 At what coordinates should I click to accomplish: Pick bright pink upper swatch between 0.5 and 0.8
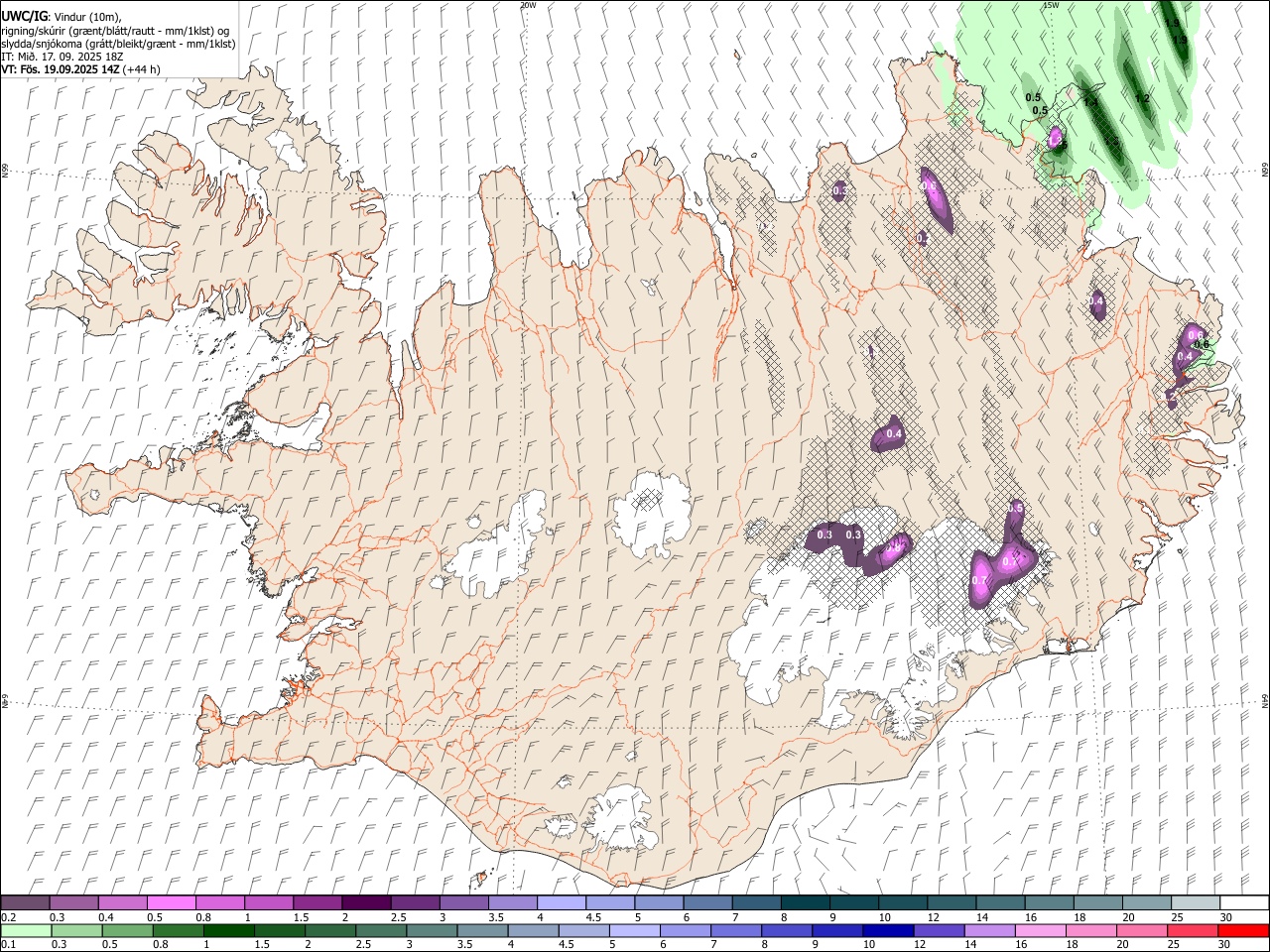tap(172, 903)
